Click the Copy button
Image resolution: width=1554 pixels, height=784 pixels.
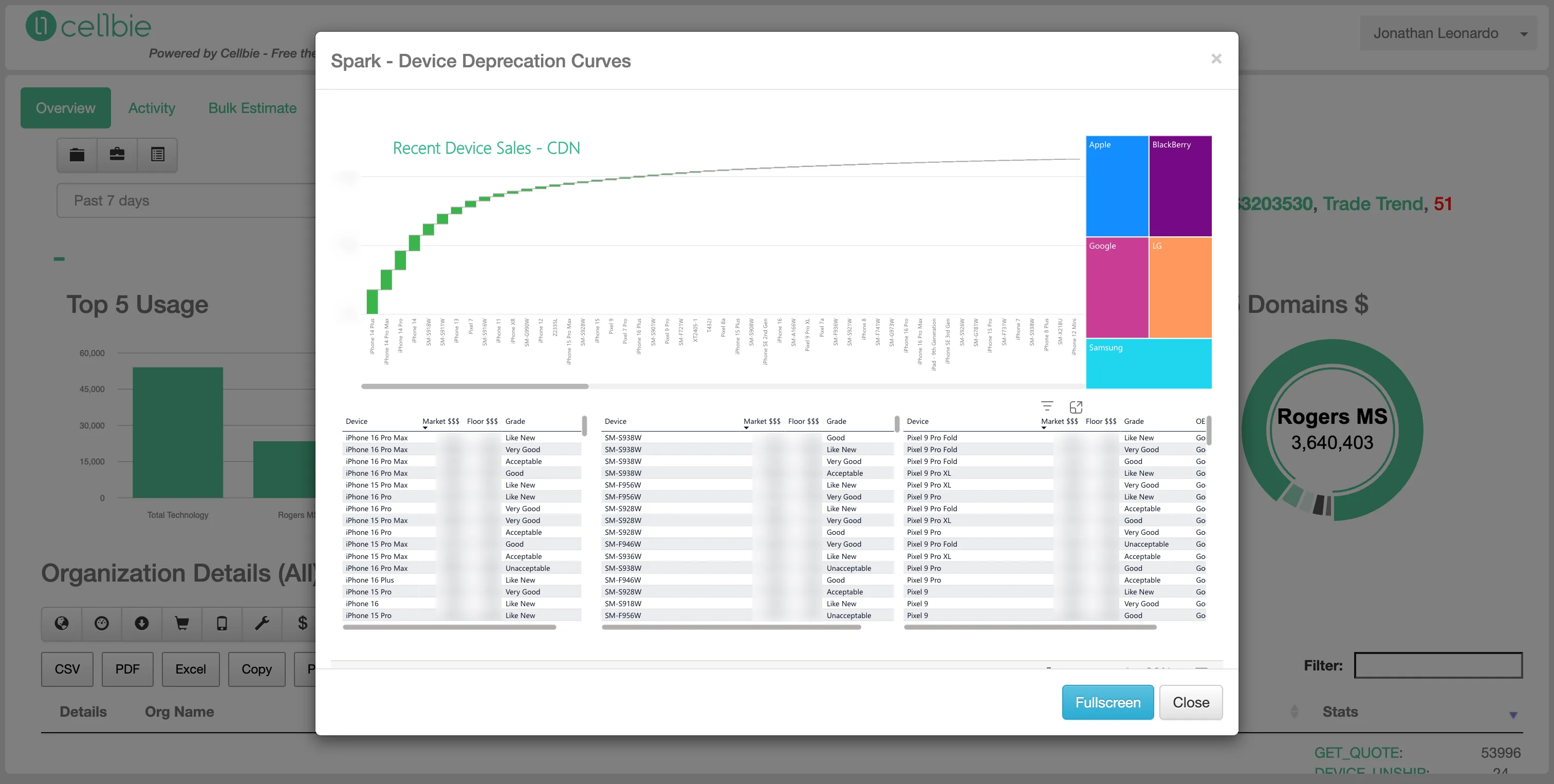coord(256,669)
